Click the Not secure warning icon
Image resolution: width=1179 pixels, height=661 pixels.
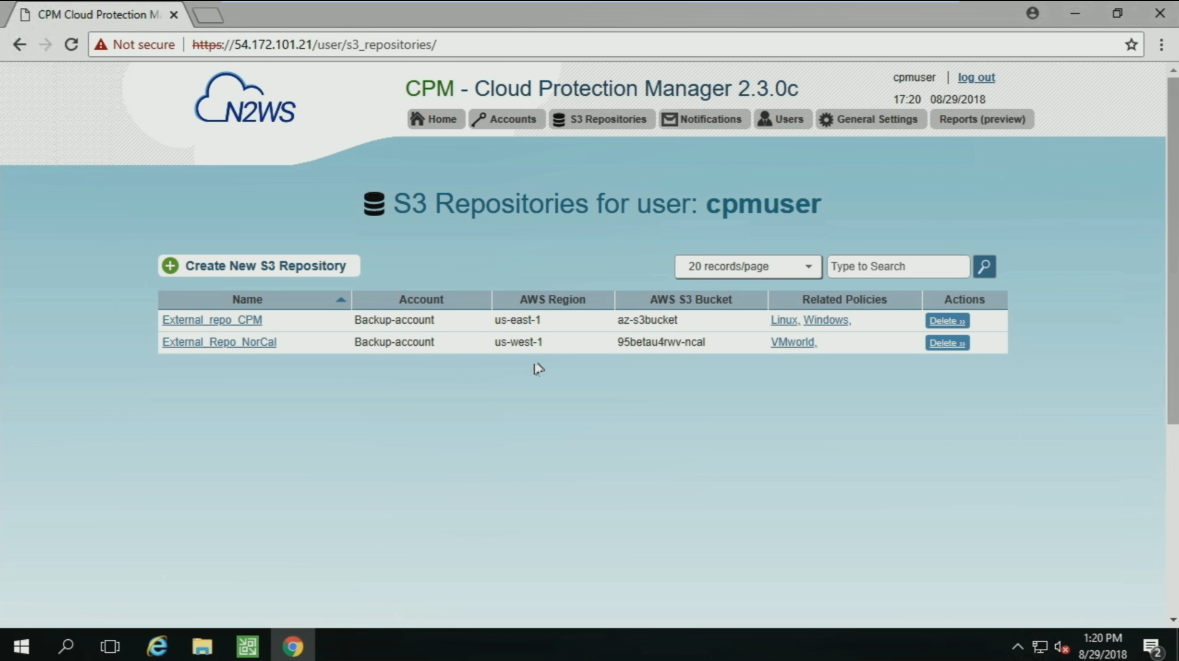[102, 44]
